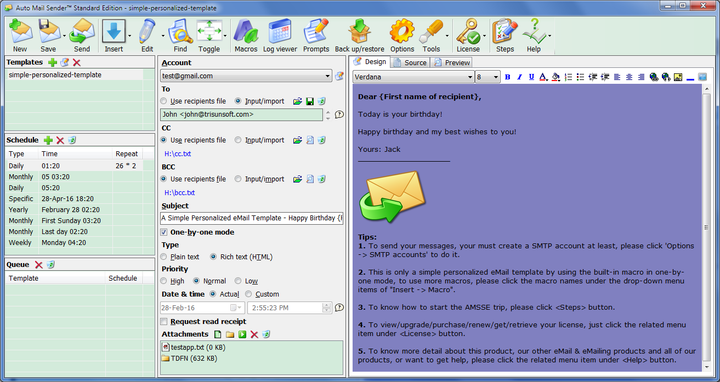This screenshot has height=382, width=720.
Task: Open the font size dropdown
Action: pos(495,77)
